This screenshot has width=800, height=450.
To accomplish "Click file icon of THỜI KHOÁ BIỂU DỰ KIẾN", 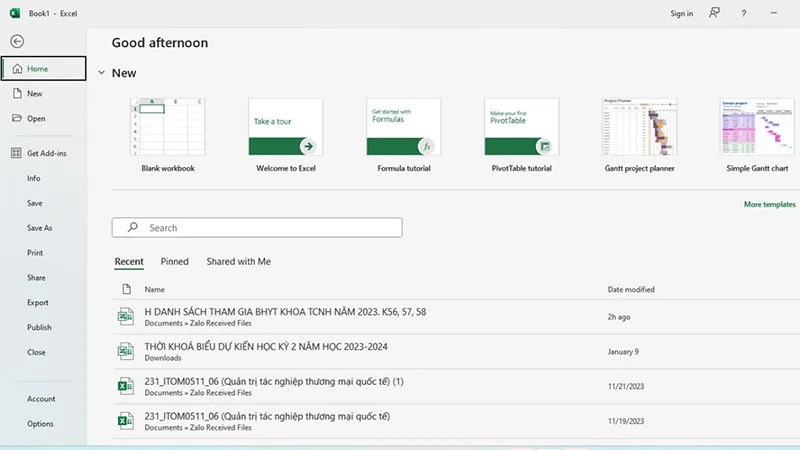I will tap(126, 352).
